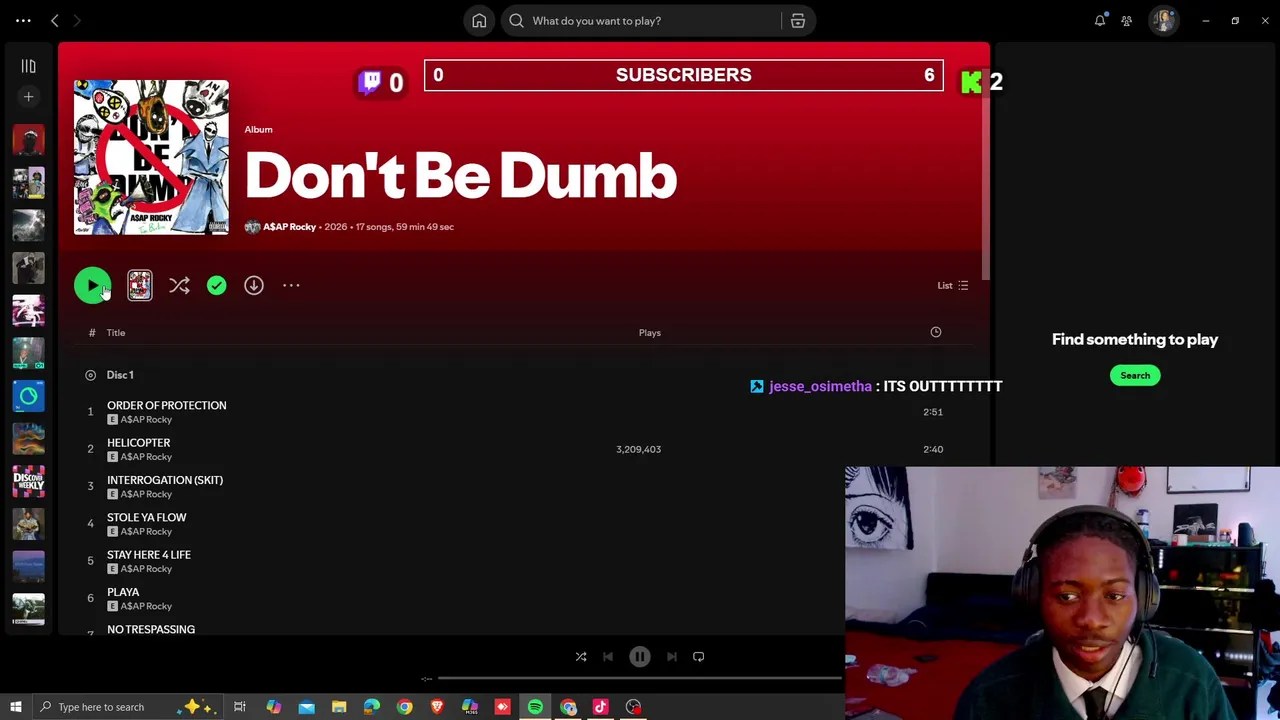Open more options for Don't Be Dumb
Viewport: 1280px width, 720px height.
click(x=291, y=286)
